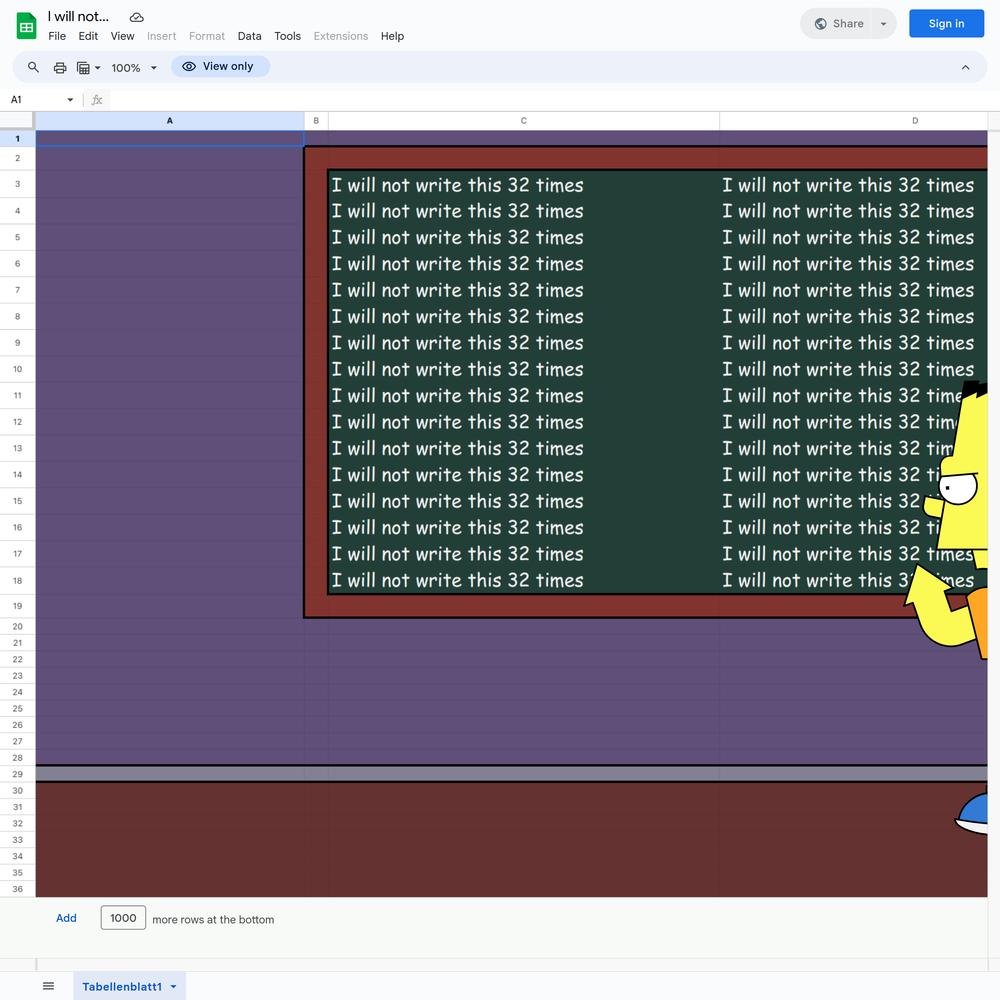
Task: Click cell D3 chalkboard text line
Action: pyautogui.click(x=853, y=185)
